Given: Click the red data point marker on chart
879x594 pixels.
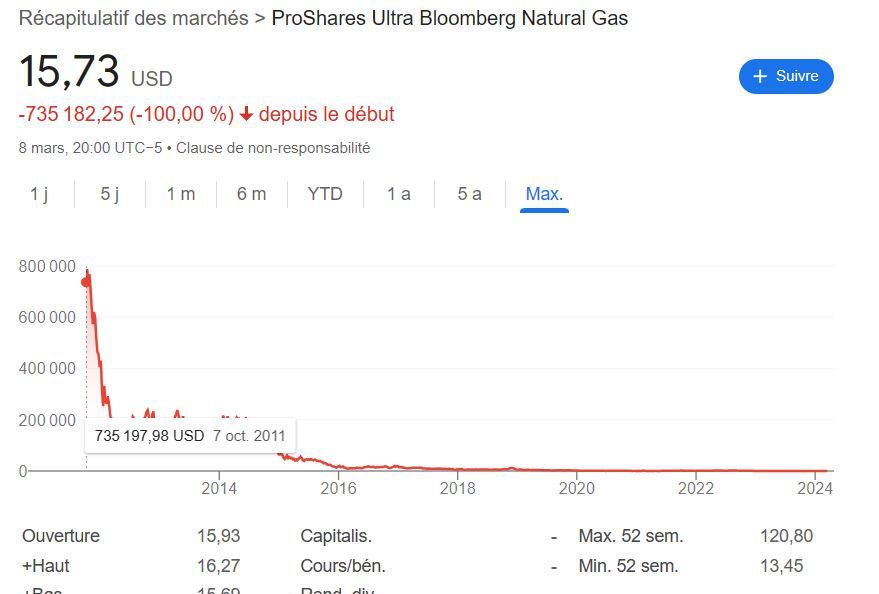Looking at the screenshot, I should [86, 282].
